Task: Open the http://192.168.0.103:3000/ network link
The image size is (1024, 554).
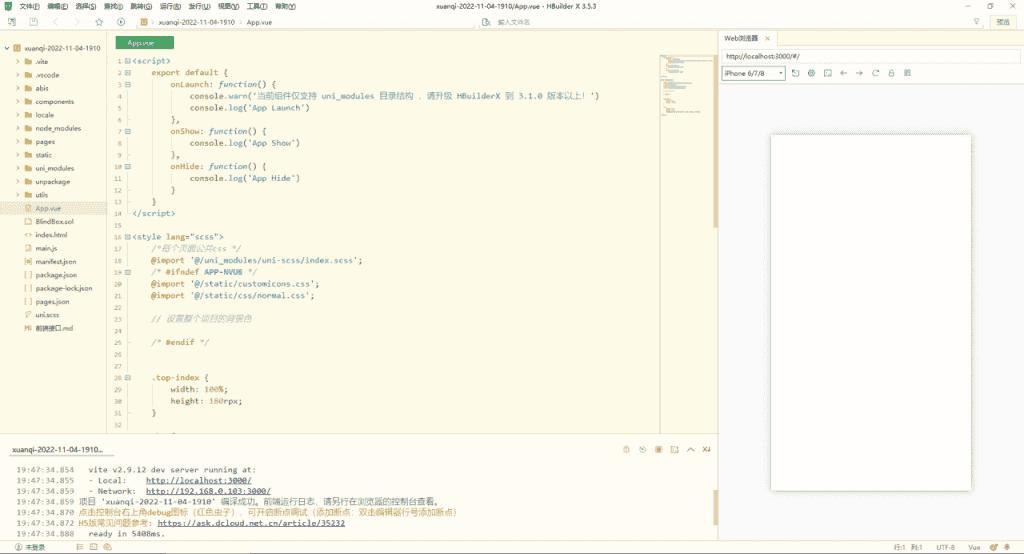Action: pyautogui.click(x=208, y=491)
